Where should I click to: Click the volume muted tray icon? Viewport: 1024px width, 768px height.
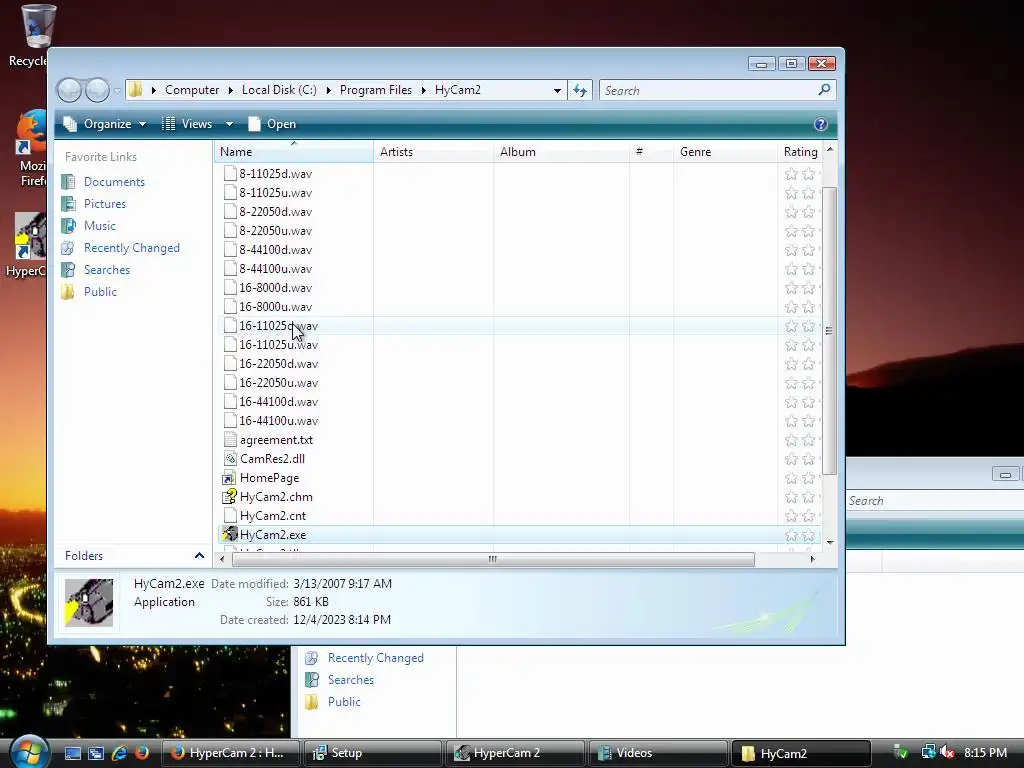coord(947,752)
